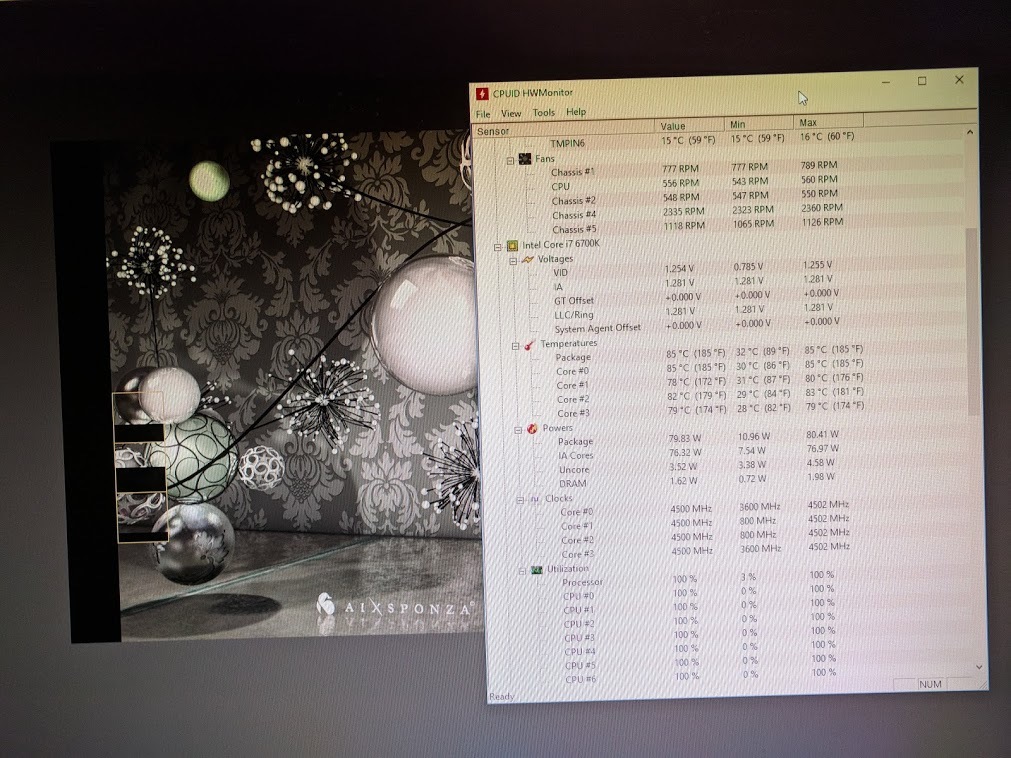Click the HWMonitor red lightning app icon

coord(482,94)
